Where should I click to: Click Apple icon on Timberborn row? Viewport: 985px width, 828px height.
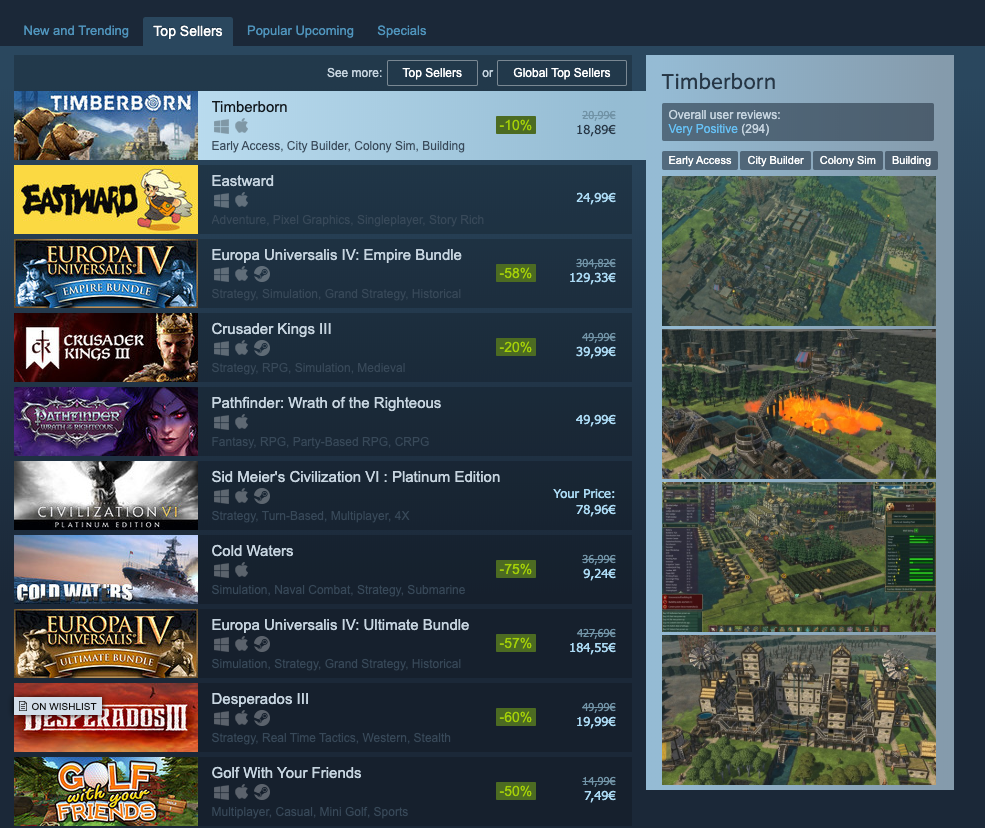[242, 126]
